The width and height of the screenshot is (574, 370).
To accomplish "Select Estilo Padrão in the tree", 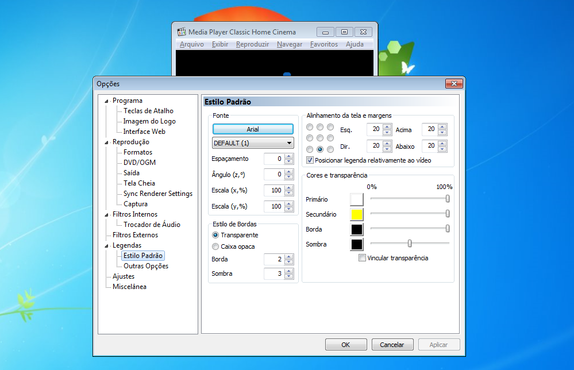I will pyautogui.click(x=143, y=255).
